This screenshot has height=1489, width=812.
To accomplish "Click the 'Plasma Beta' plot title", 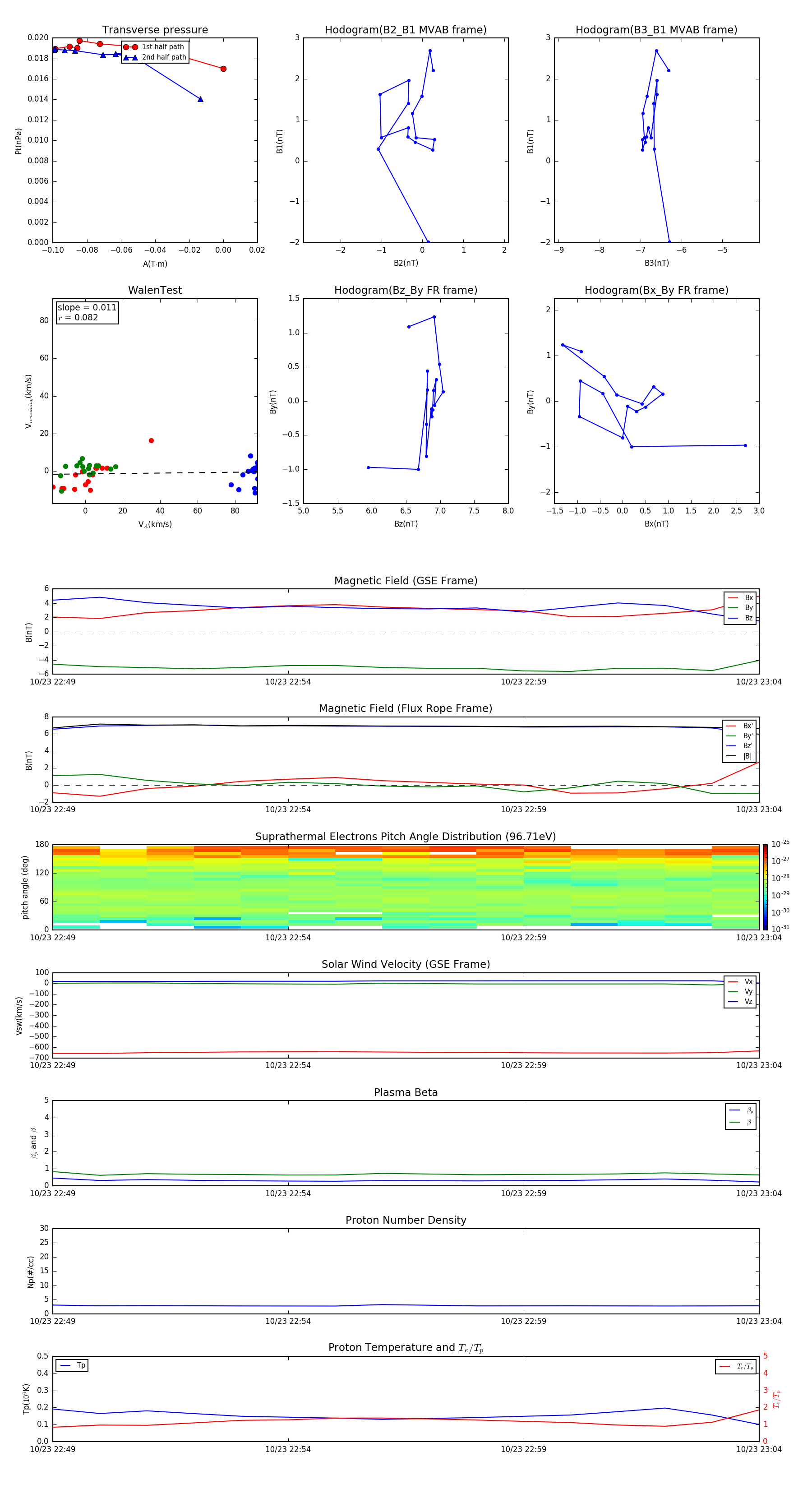I will point(406,1092).
